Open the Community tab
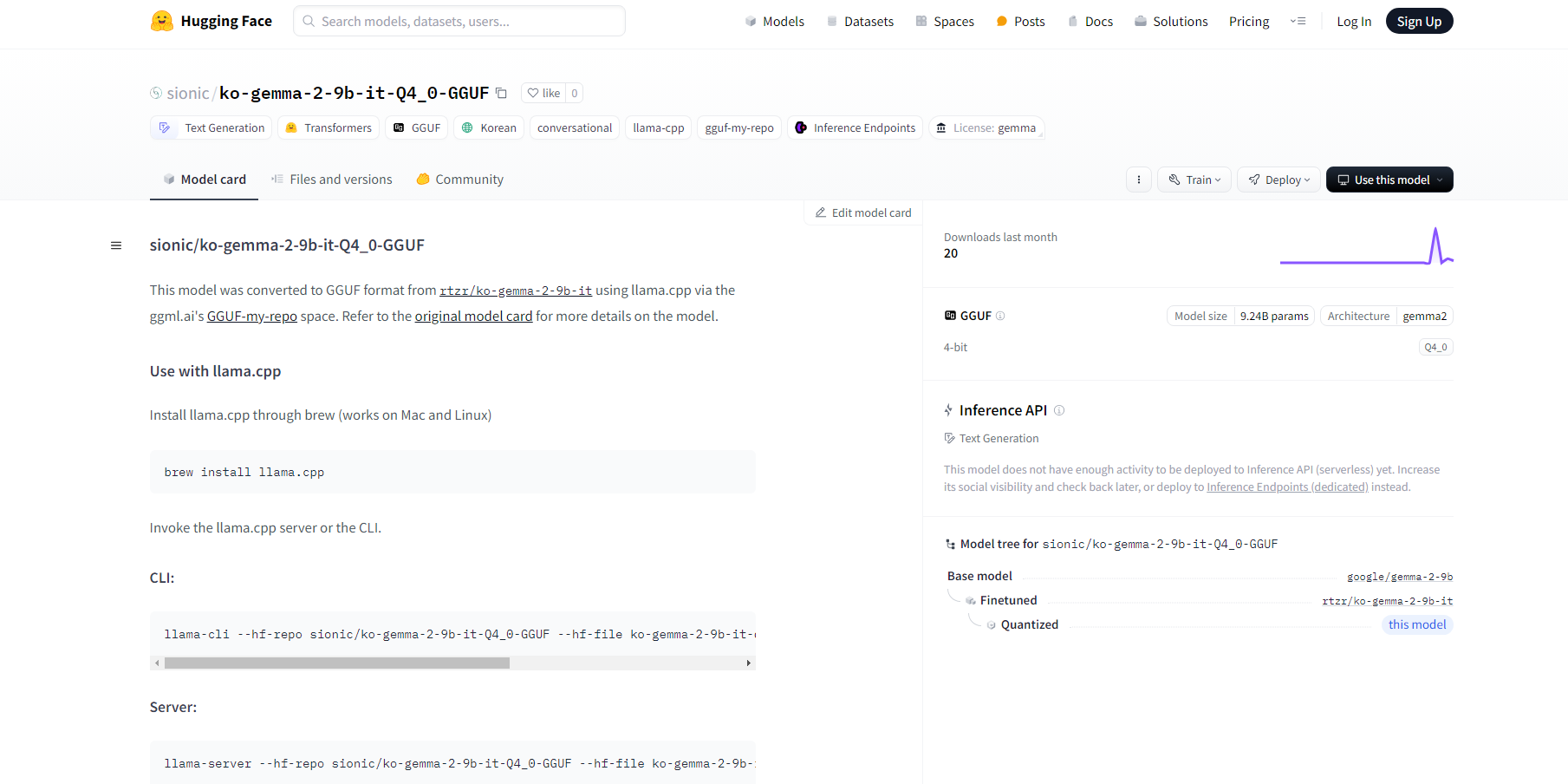Image resolution: width=1568 pixels, height=784 pixels. click(460, 180)
